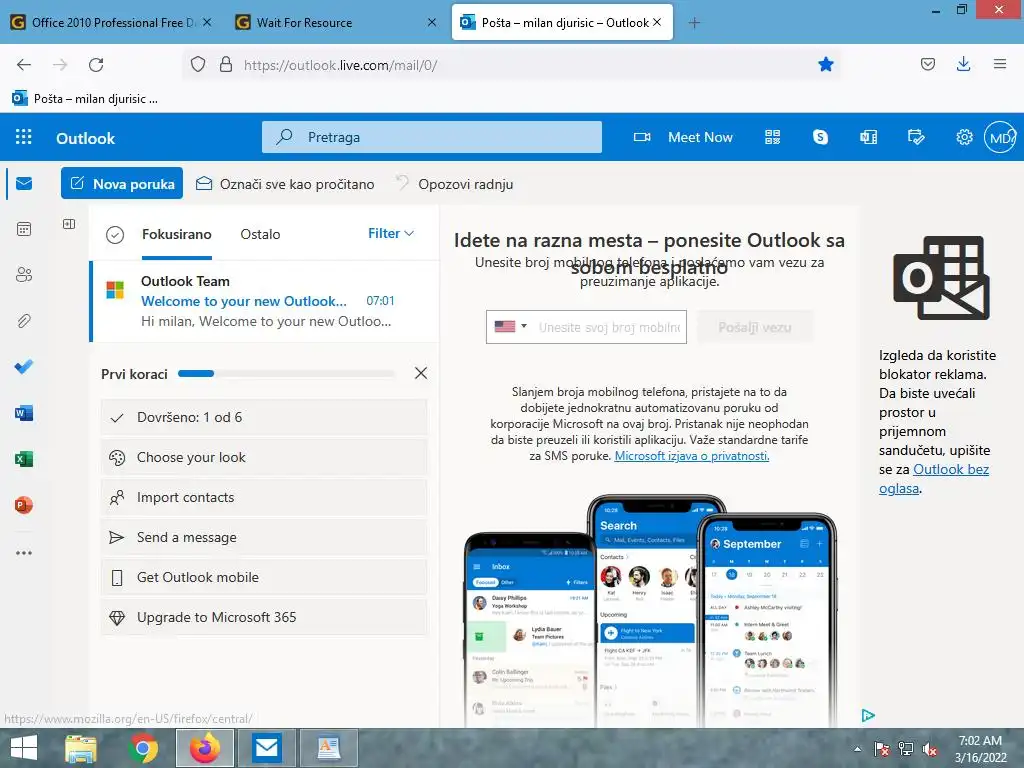Open the Firefox Downloads arrow icon

[x=963, y=64]
